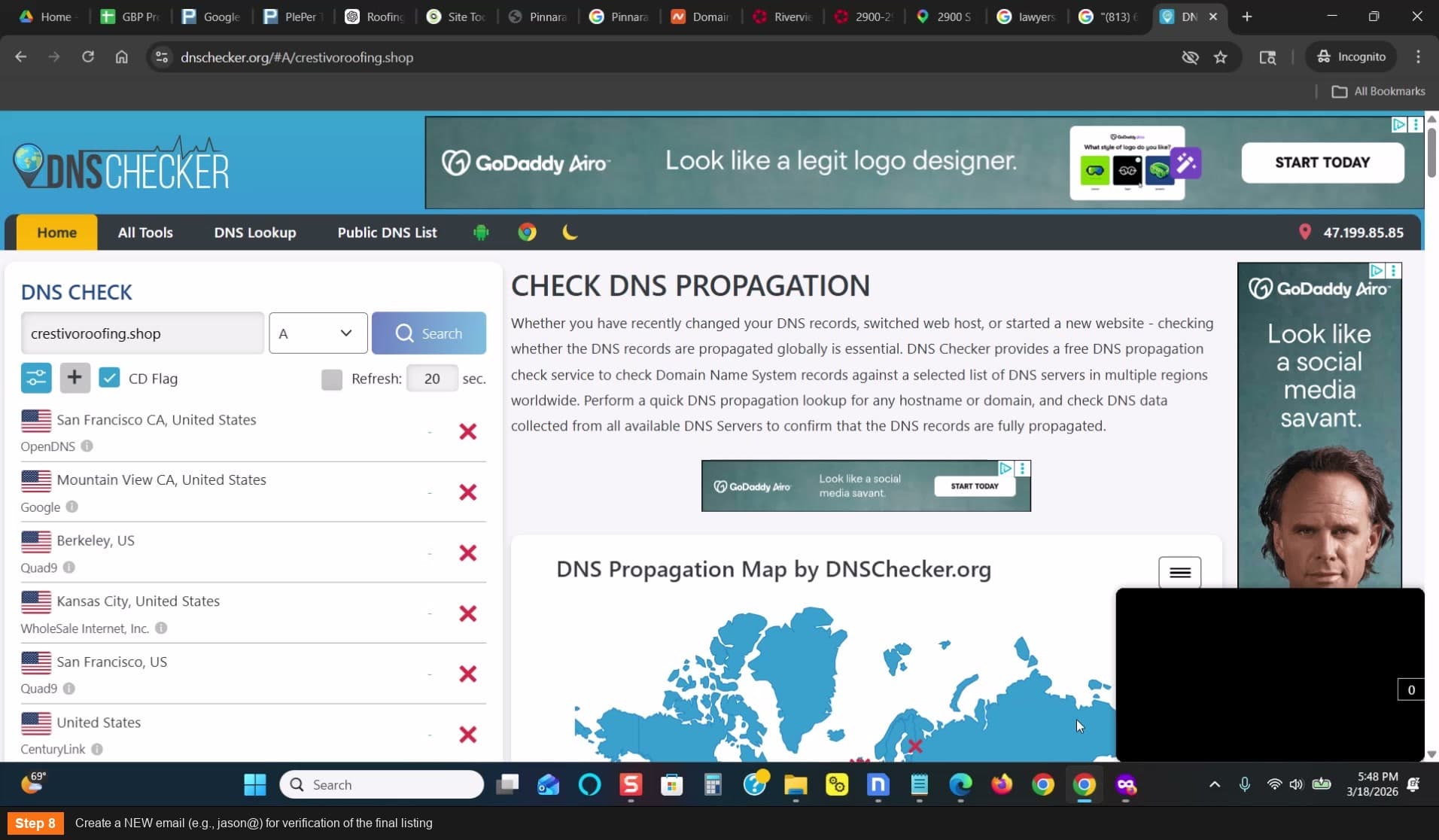Open Windows Start menu
This screenshot has width=1439, height=840.
pos(255,784)
